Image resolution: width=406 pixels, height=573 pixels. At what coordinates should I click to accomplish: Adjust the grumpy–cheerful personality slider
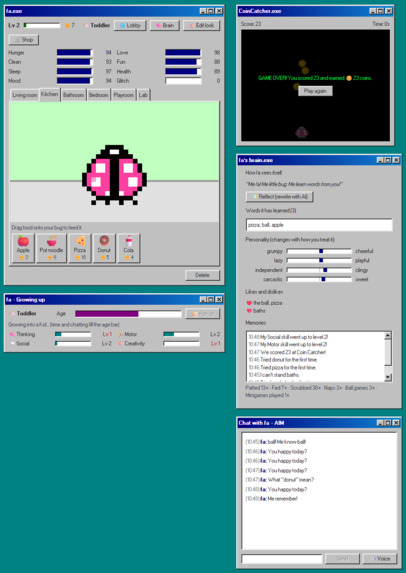coord(319,251)
